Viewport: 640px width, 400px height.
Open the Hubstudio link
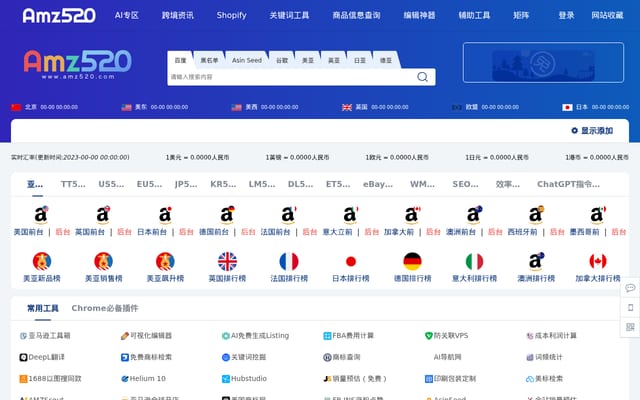pyautogui.click(x=244, y=378)
